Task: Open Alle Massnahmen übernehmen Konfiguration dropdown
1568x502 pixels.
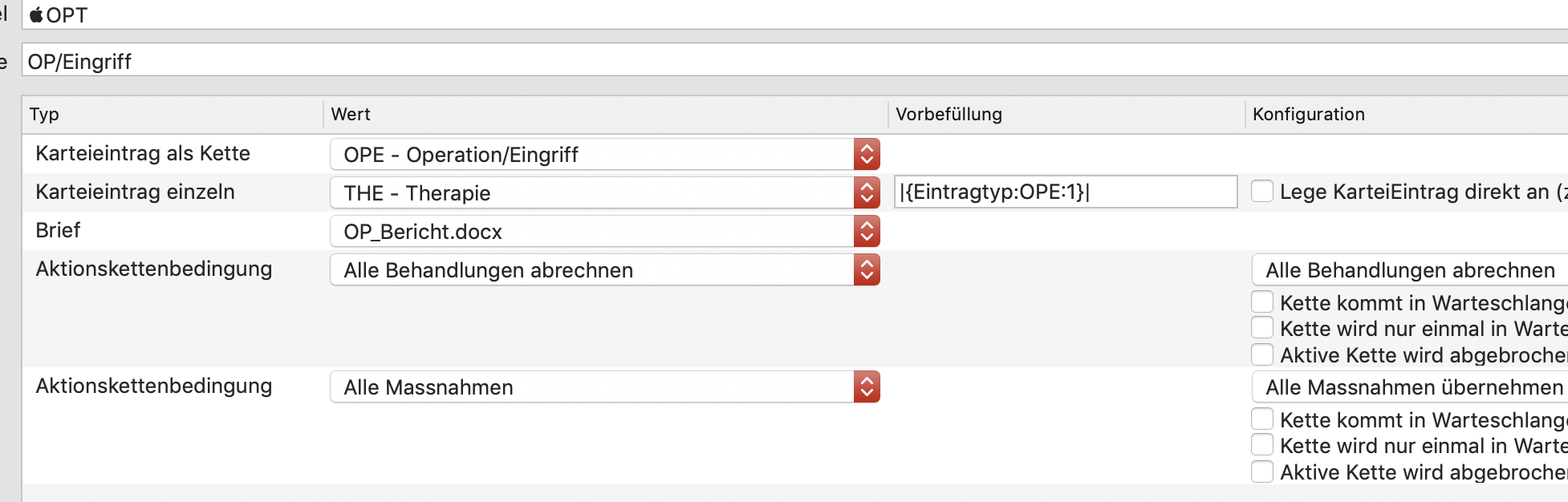Action: tap(1410, 387)
